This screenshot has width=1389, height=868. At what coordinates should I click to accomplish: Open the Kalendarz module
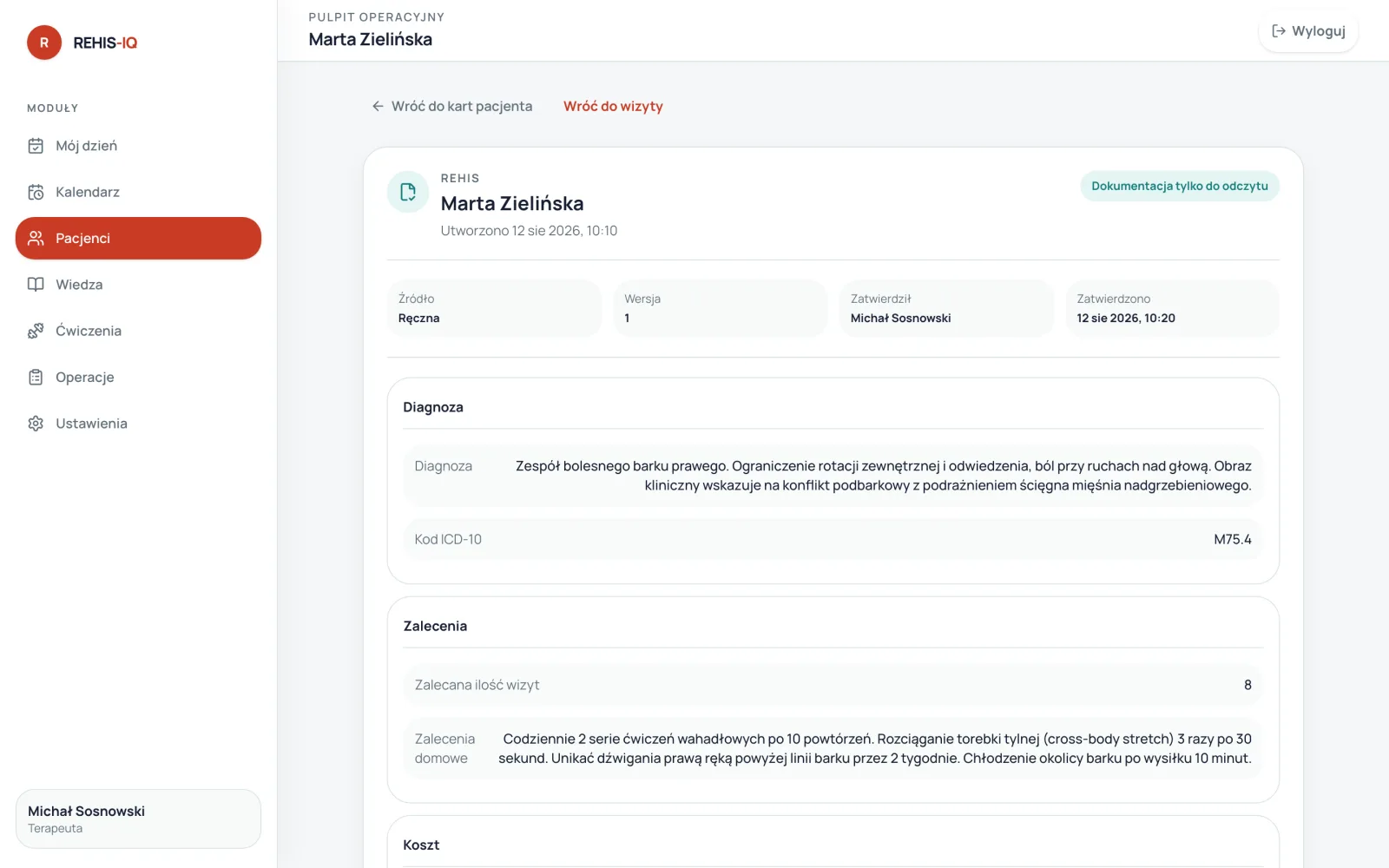click(x=138, y=192)
